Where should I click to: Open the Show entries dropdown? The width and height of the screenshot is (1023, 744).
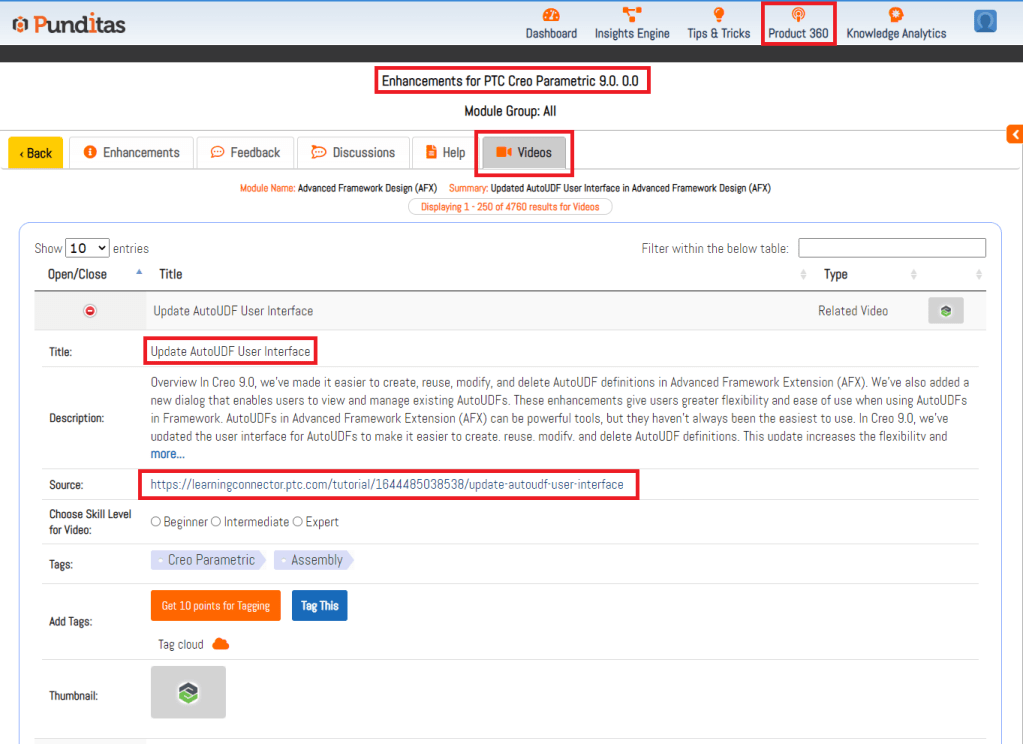[x=87, y=248]
